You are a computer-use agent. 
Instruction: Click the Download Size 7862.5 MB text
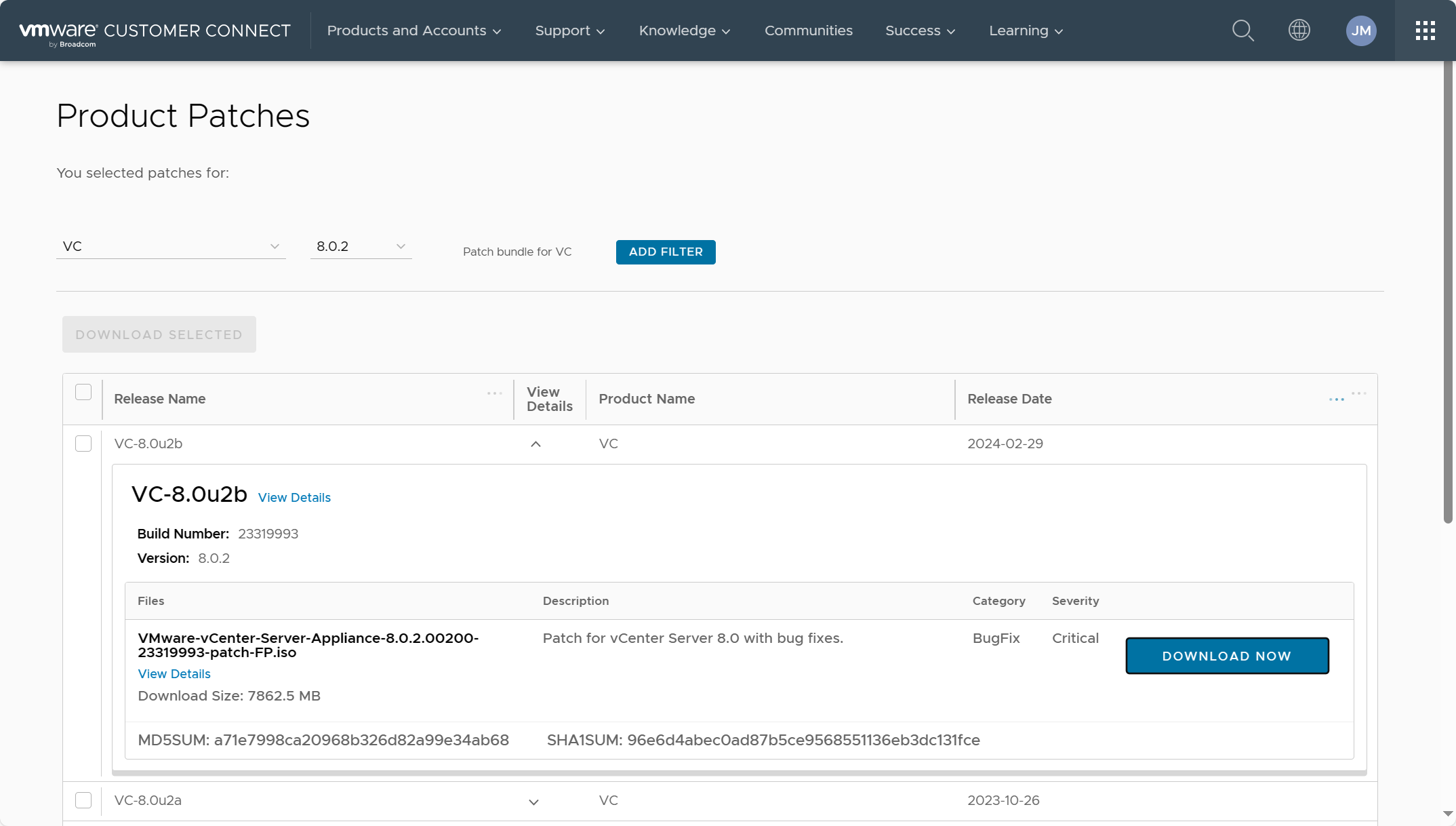click(229, 696)
